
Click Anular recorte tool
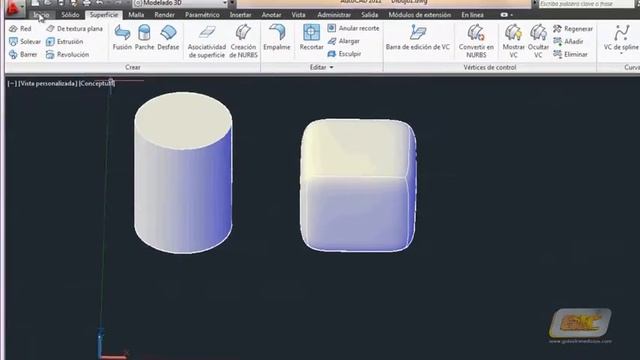(353, 28)
